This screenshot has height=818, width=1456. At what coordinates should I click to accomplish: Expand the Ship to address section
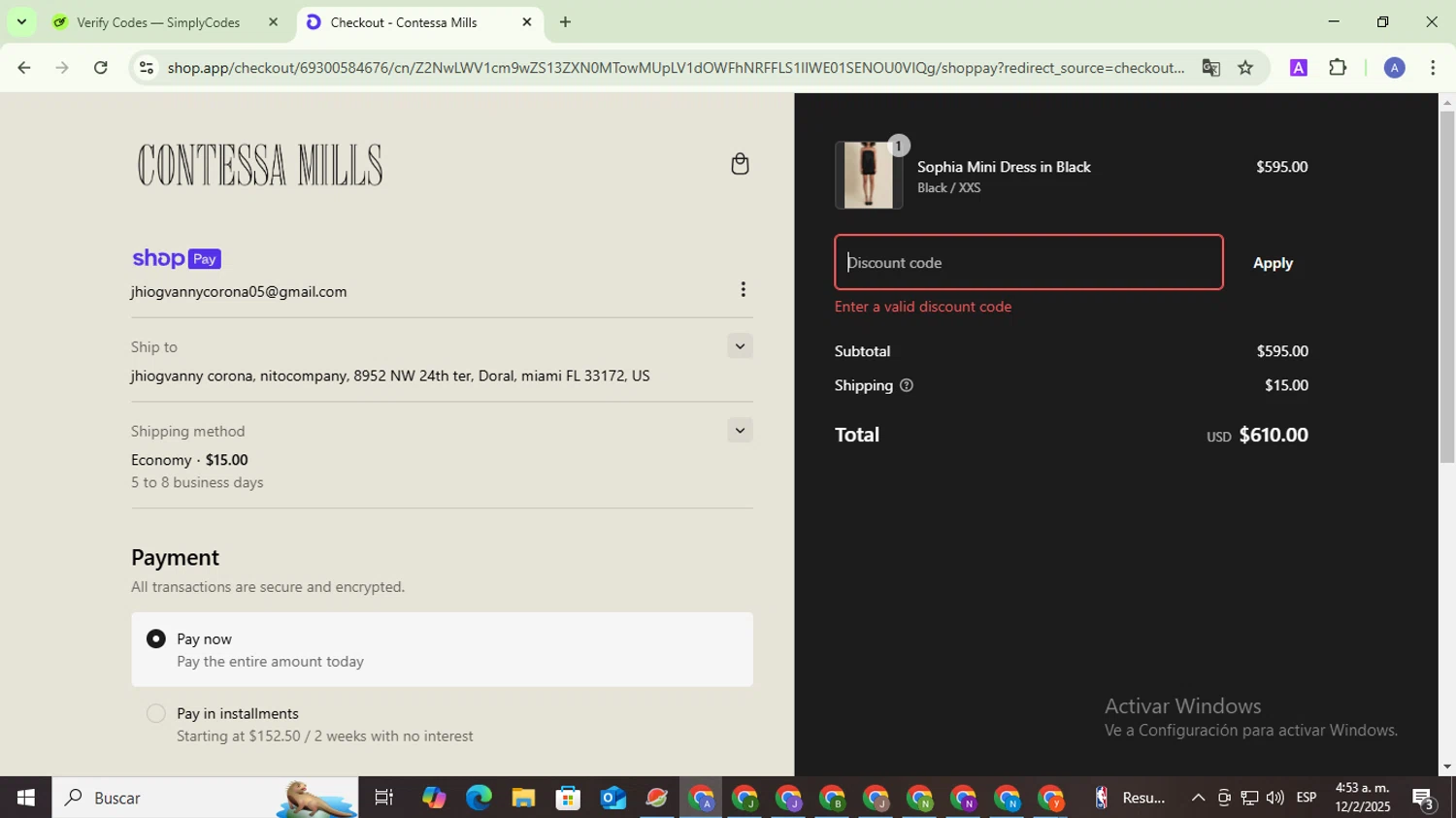pos(740,346)
